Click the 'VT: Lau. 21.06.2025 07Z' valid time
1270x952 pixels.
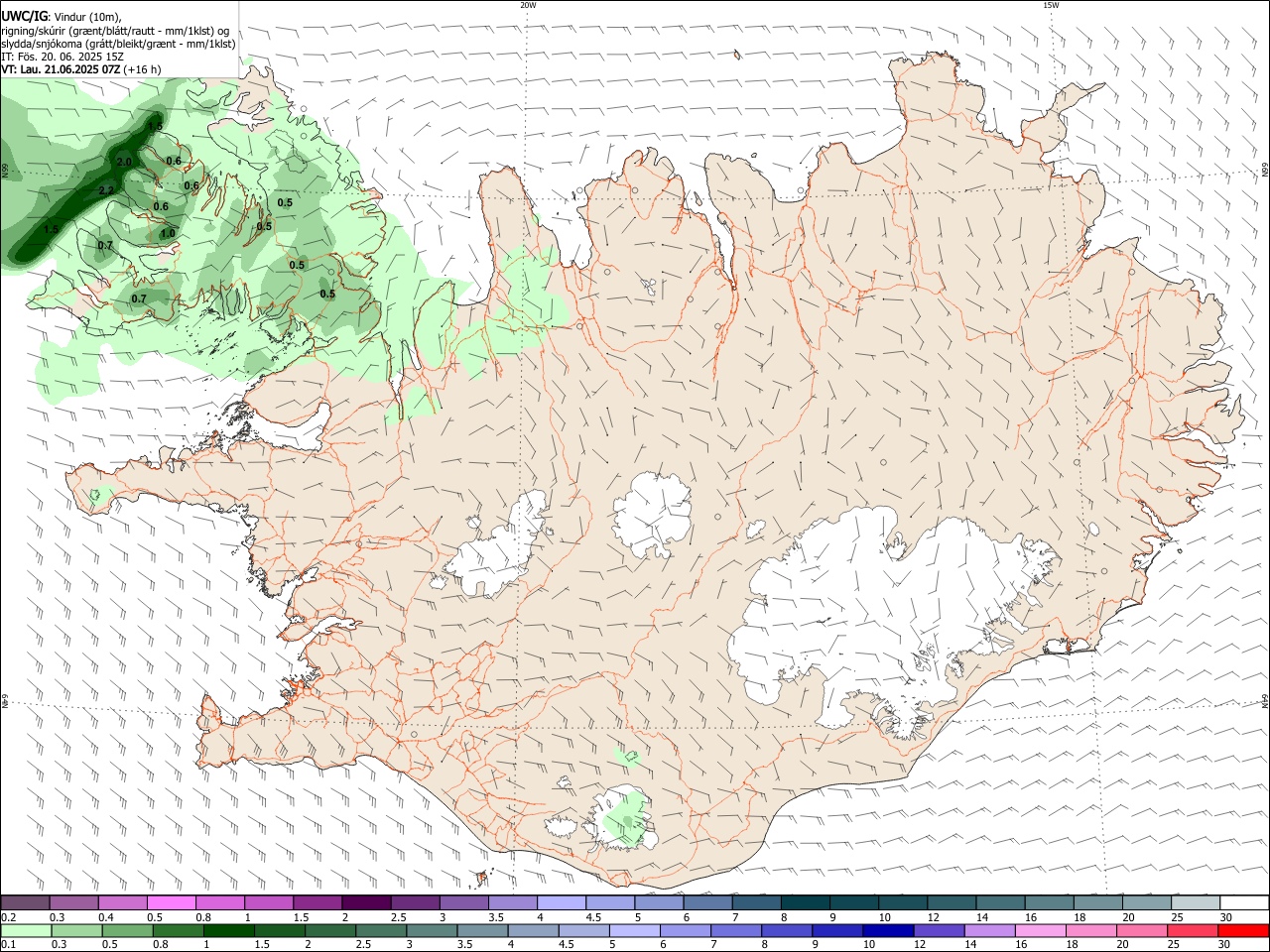62,69
